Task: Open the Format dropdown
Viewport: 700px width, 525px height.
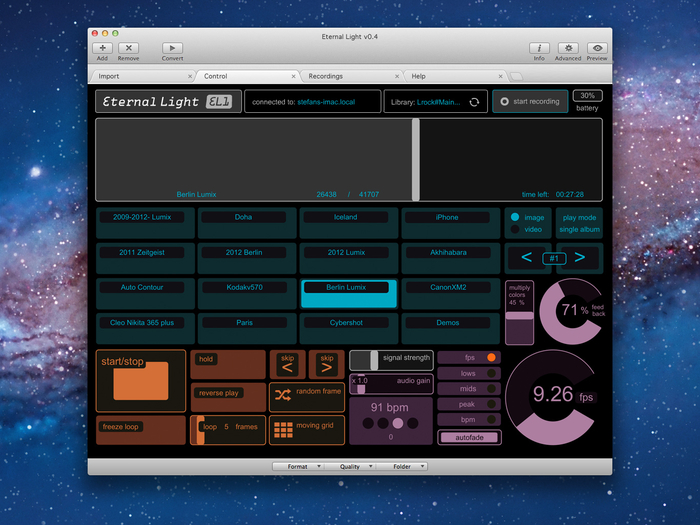Action: pos(298,467)
